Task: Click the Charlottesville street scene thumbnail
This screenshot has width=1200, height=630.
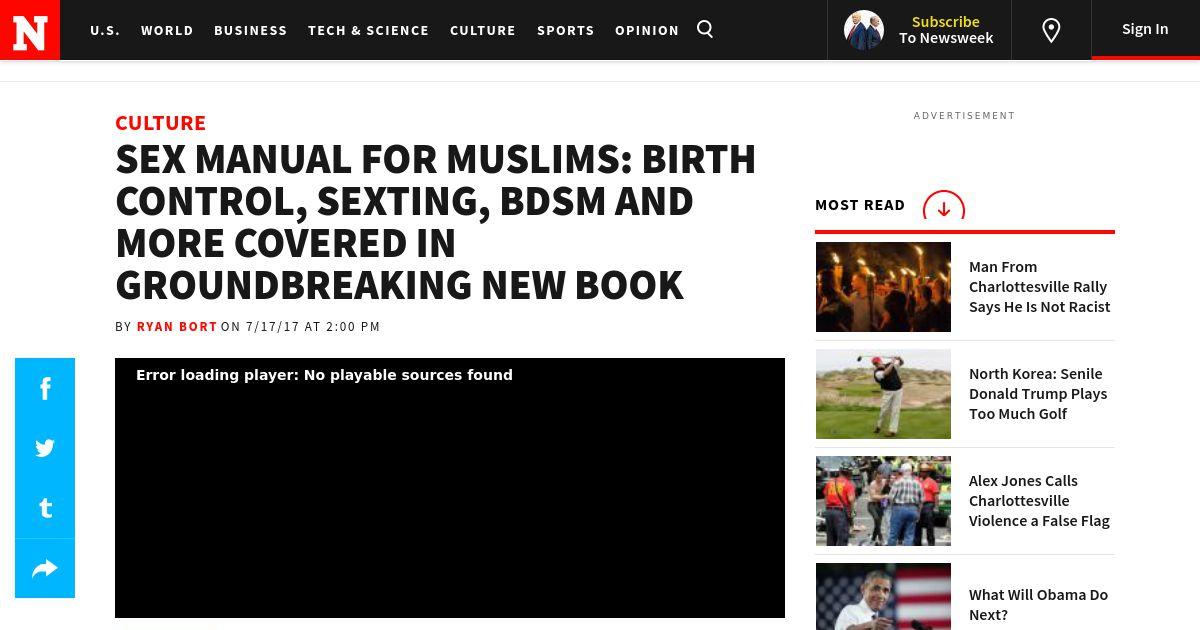Action: 883,501
